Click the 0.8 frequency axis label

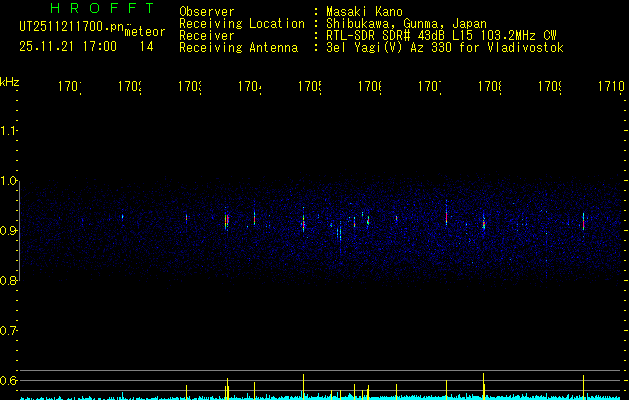pos(9,281)
